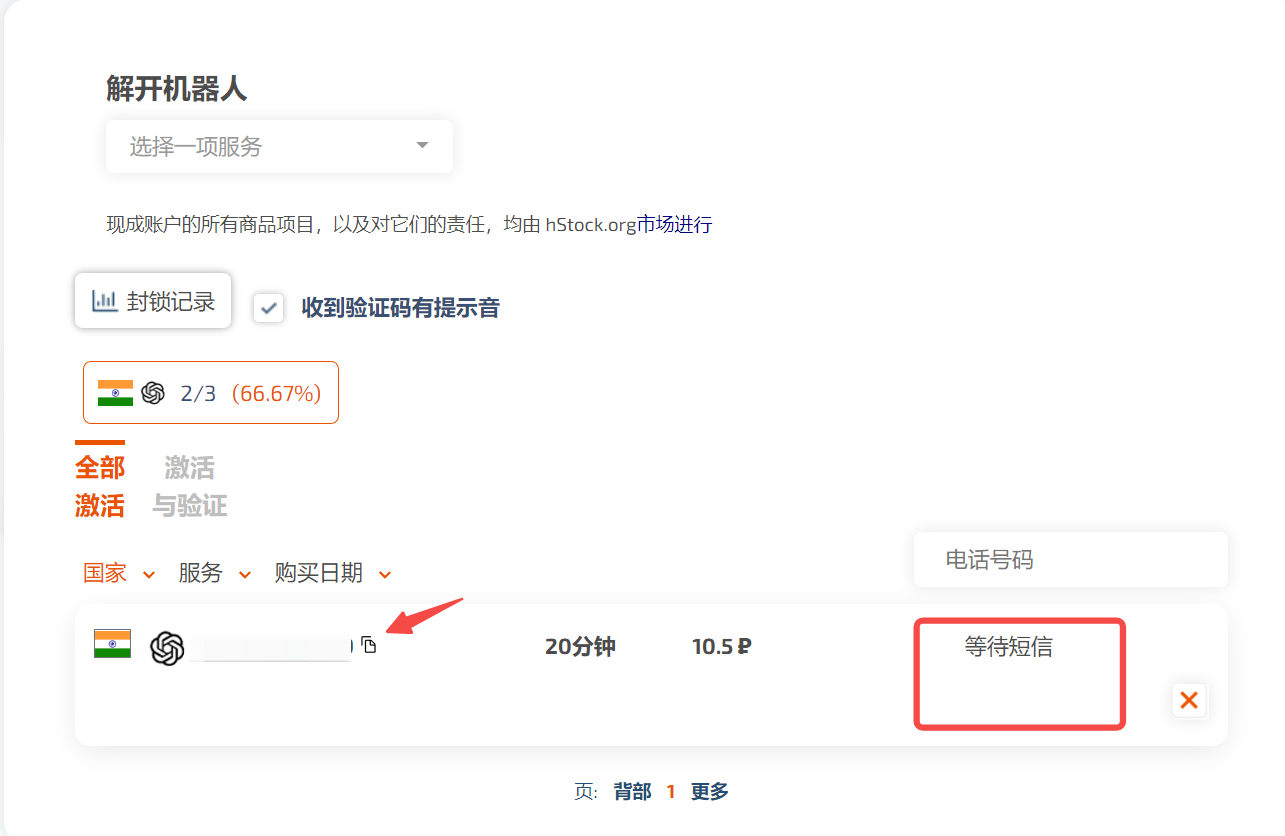Screen dimensions: 1285x836
Task: Toggle the 收到验证码有提示音 checkbox
Action: [x=268, y=308]
